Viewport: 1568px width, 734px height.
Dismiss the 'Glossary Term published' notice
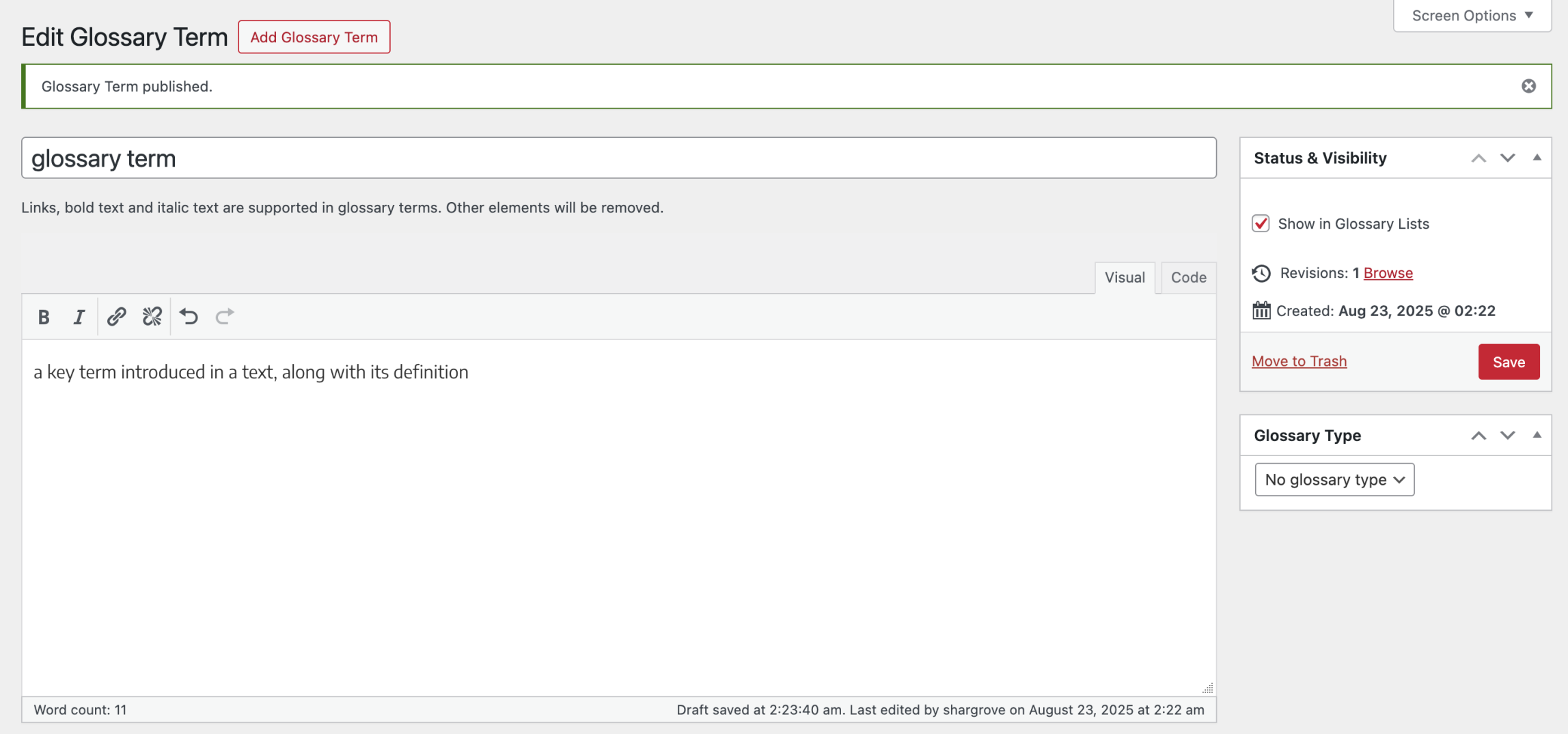coord(1528,86)
